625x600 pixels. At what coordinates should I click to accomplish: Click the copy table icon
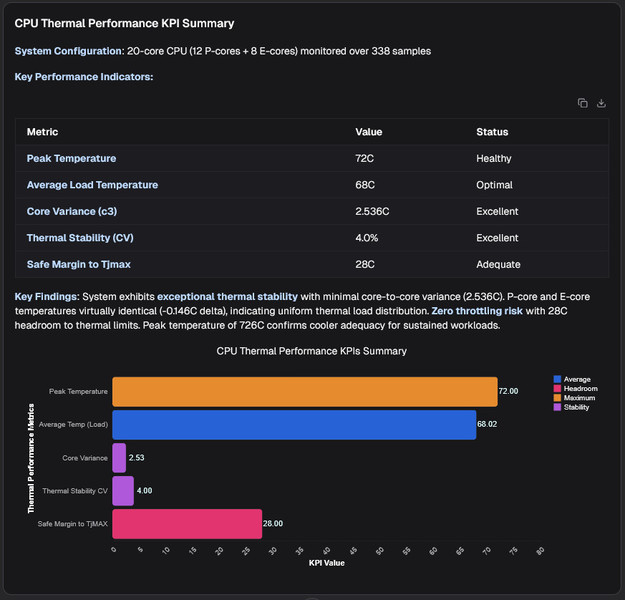coord(582,103)
